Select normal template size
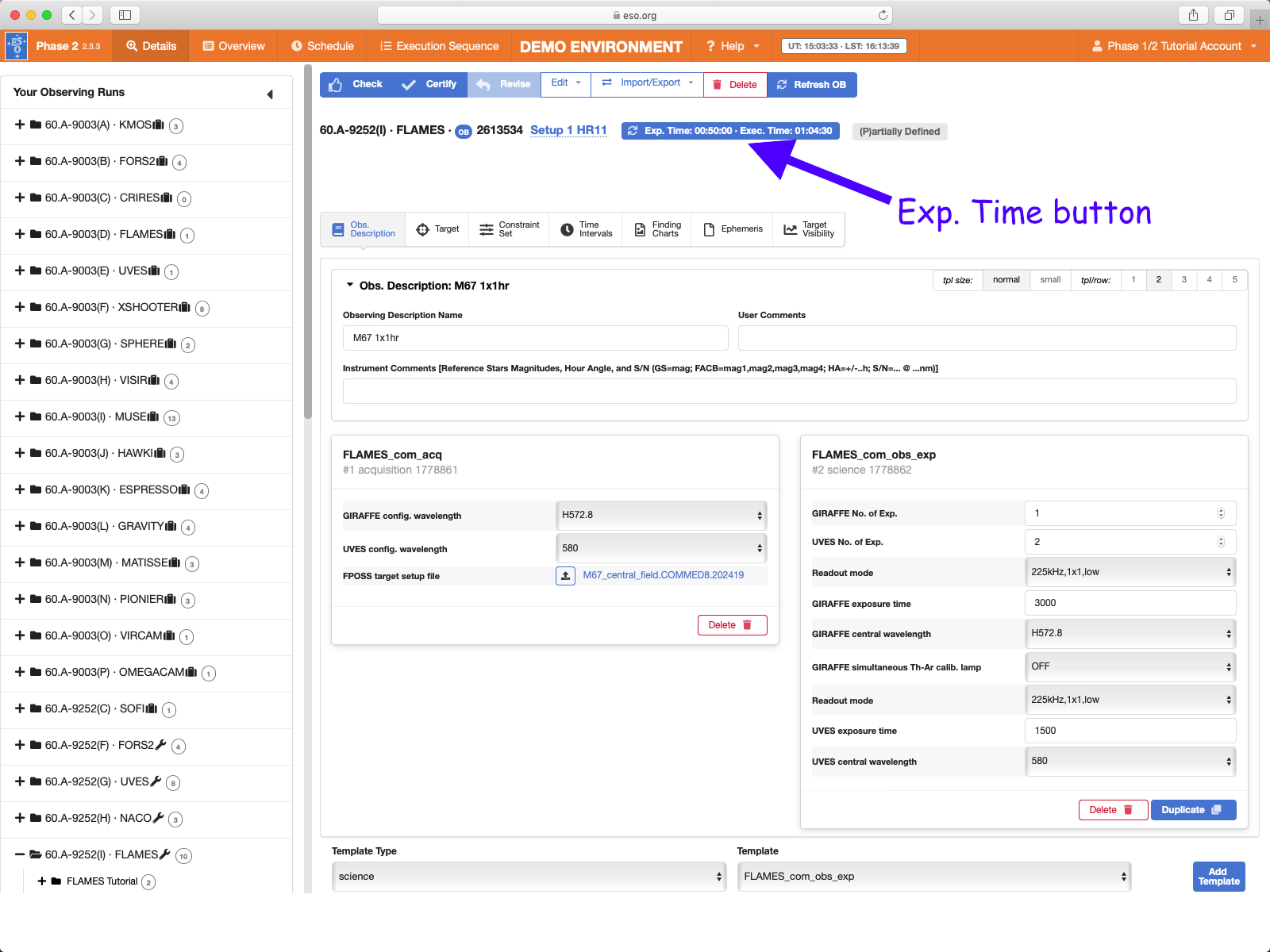 1006,280
